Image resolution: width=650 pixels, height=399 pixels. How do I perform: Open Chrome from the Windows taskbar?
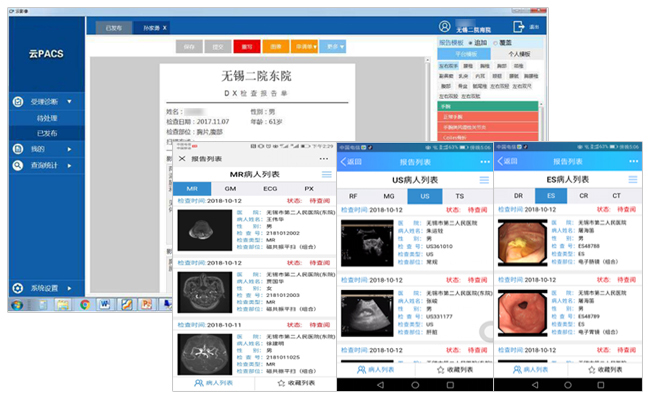(x=85, y=305)
